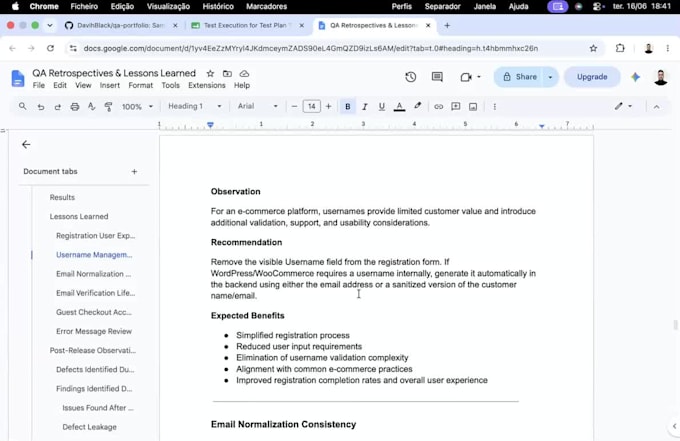Viewport: 680px width, 441px height.
Task: Open the Heading 1 style dropdown
Action: coord(194,106)
